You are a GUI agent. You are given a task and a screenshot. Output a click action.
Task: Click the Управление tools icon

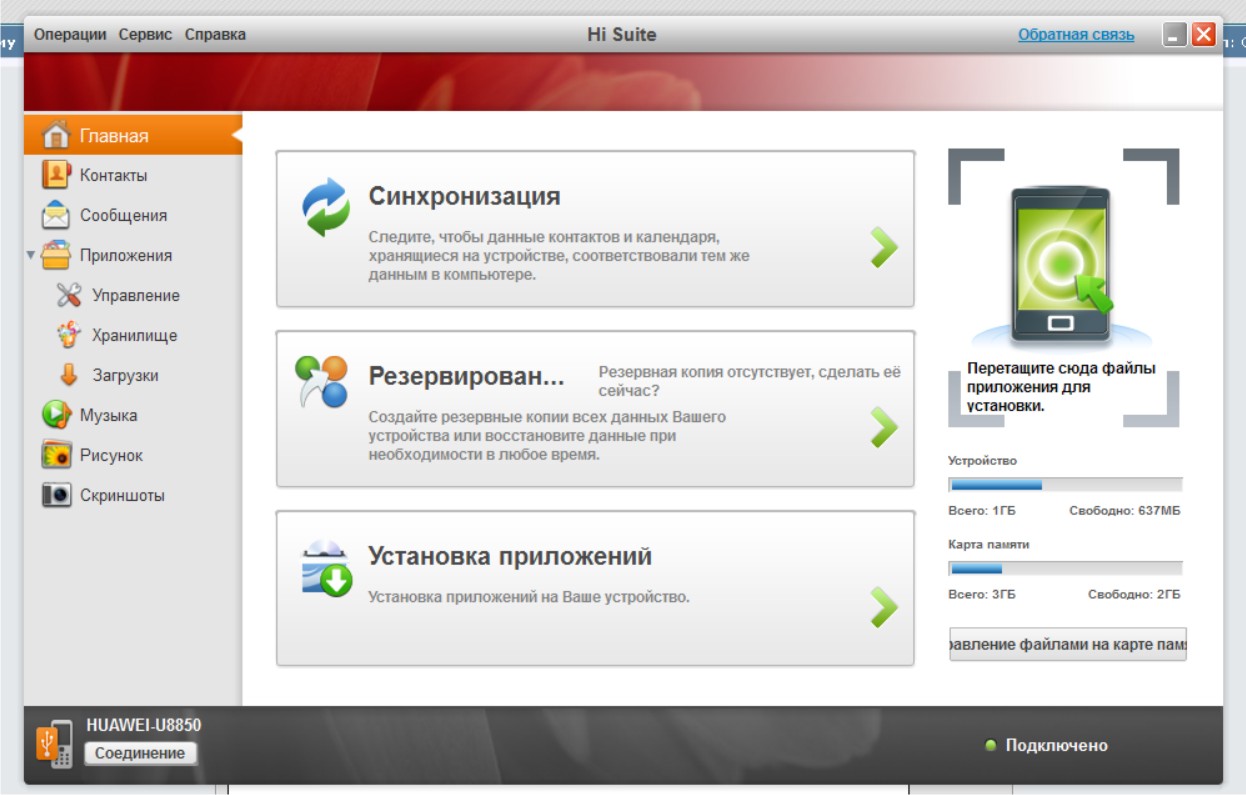click(x=69, y=295)
